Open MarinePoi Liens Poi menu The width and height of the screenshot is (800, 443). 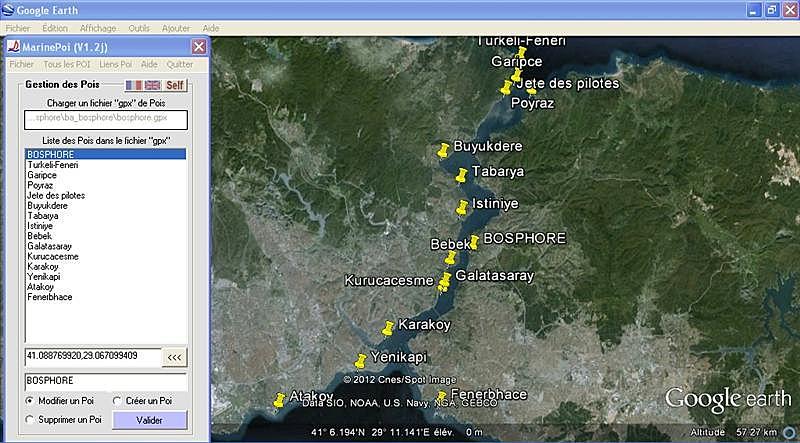(x=116, y=64)
